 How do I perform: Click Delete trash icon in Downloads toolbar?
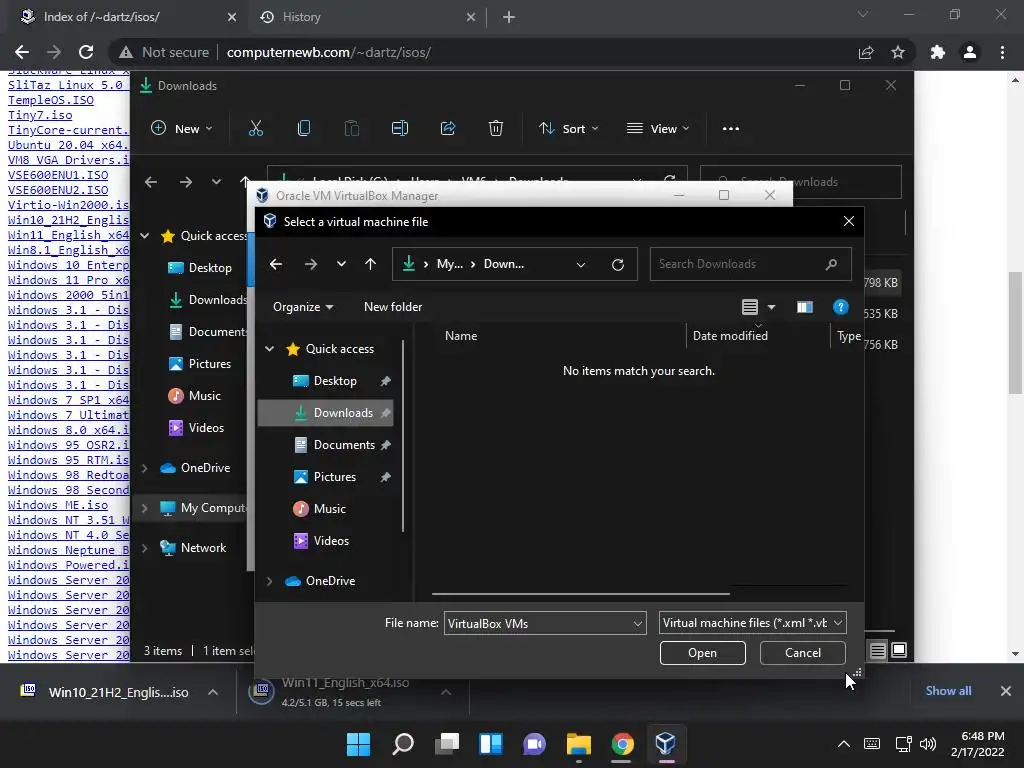point(496,129)
